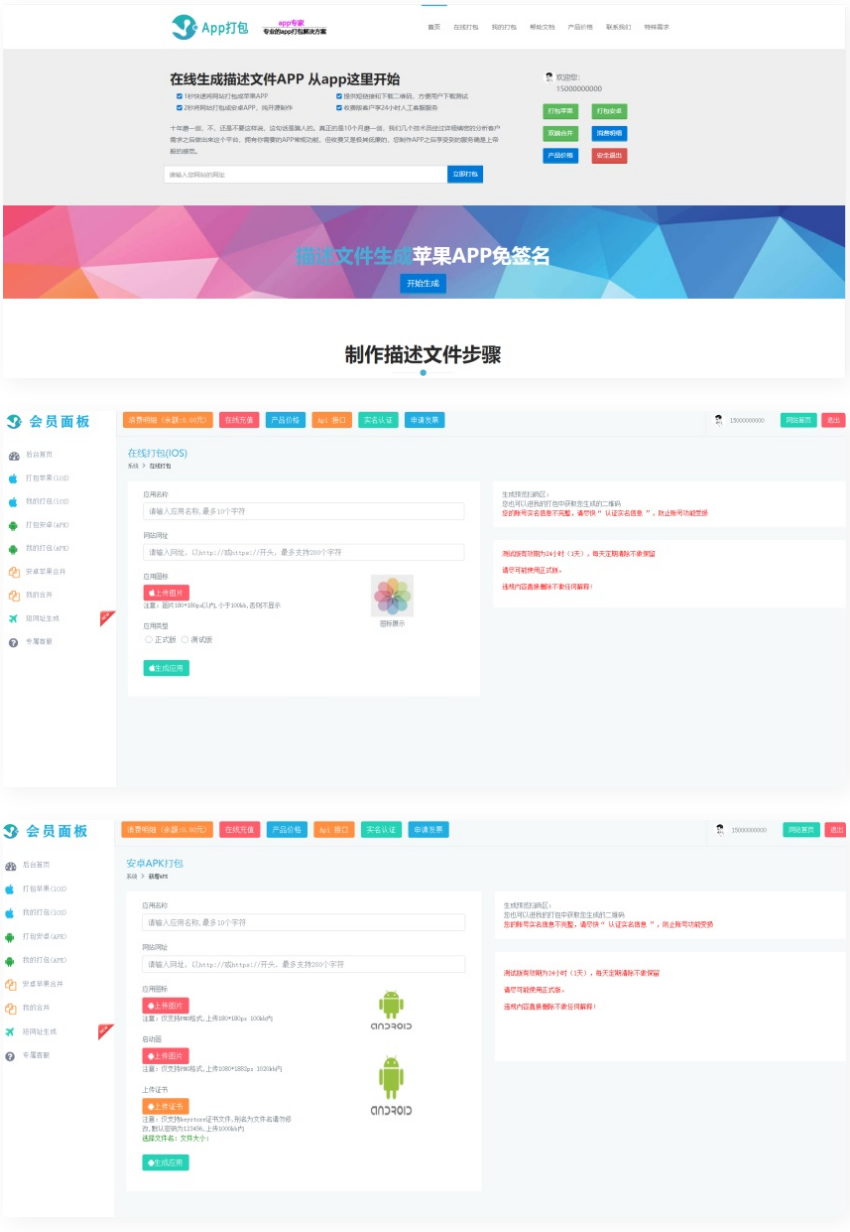Click the user avatar icon in member panel bar
Screen dimensions: 850x1232
tap(718, 420)
